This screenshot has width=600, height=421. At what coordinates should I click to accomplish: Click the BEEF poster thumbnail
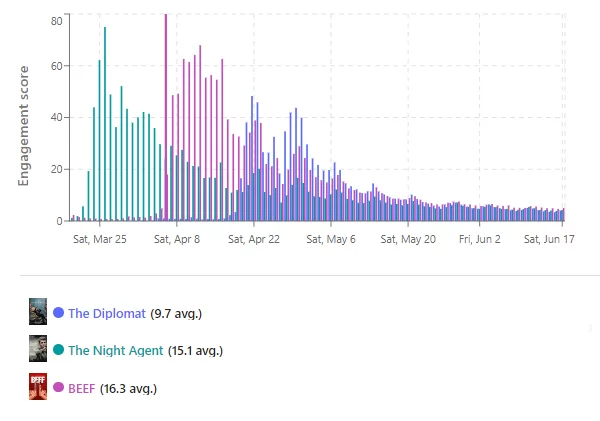tap(38, 387)
